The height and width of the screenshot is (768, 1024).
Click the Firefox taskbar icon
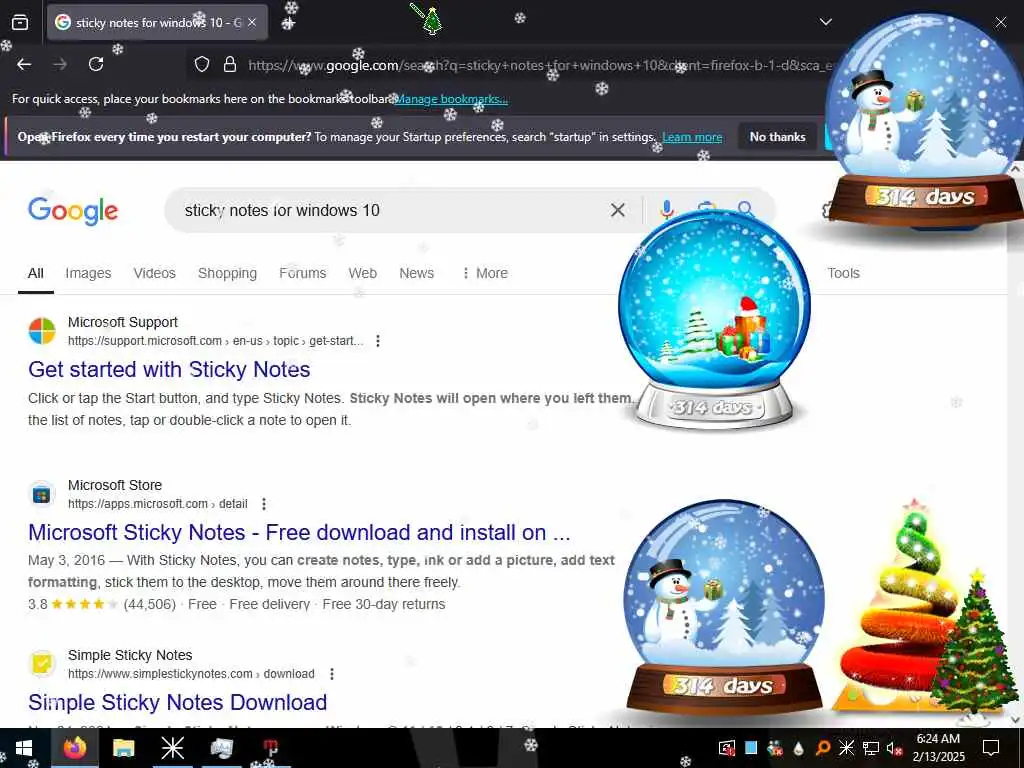[74, 748]
